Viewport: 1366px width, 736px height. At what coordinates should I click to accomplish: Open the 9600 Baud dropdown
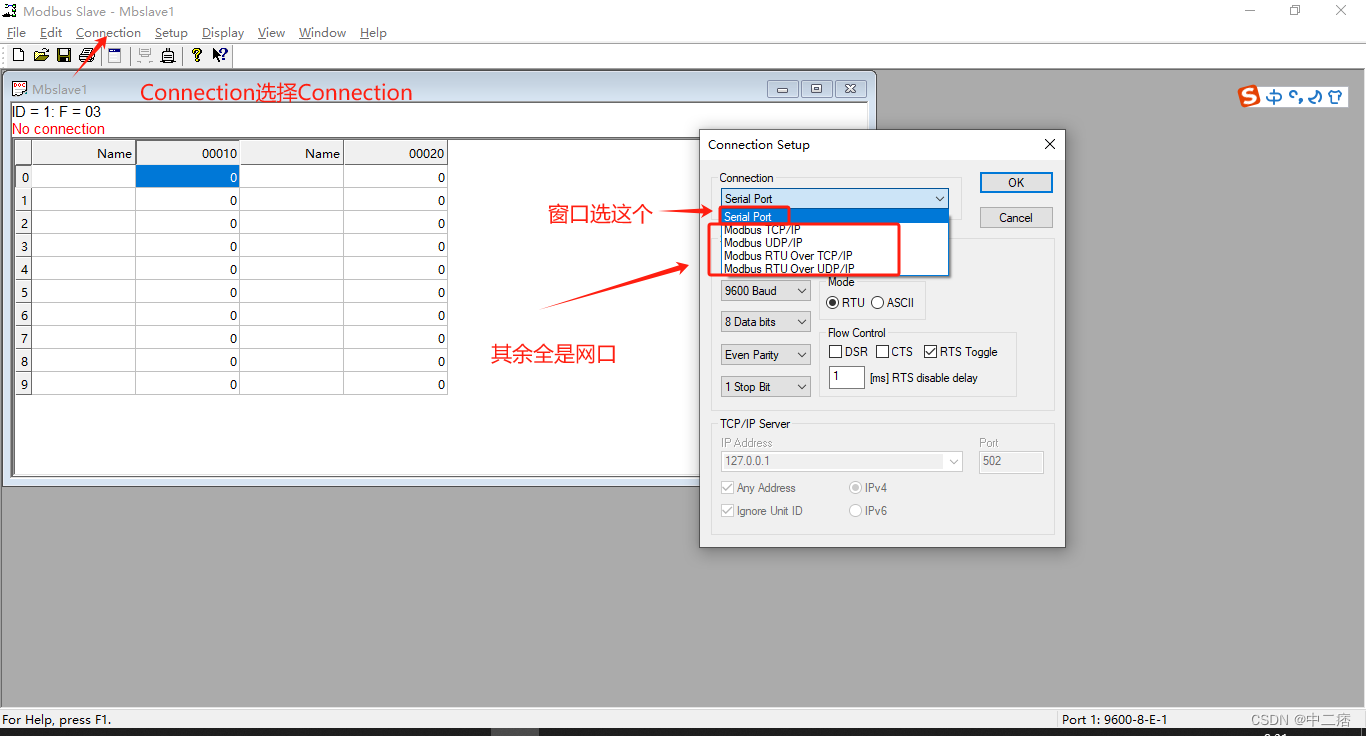click(x=766, y=291)
